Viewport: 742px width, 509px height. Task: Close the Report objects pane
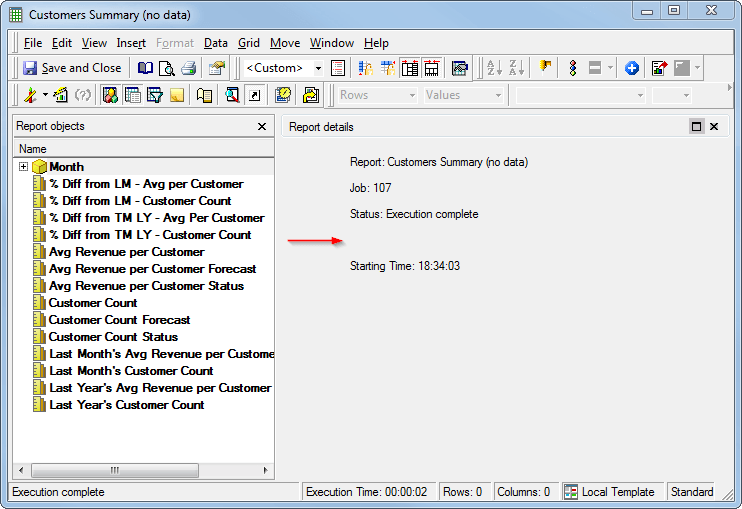(262, 127)
